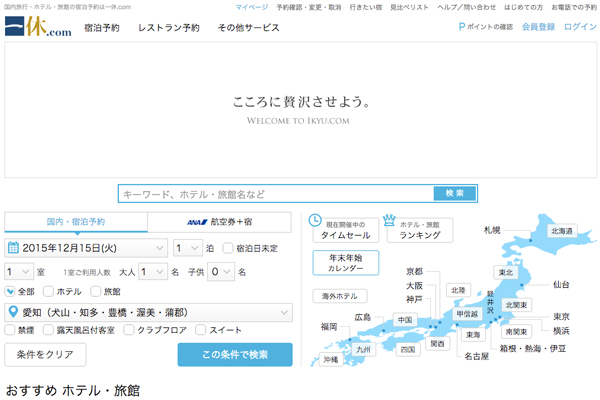Click the Ikyu.com logo
The height and width of the screenshot is (400, 600).
point(38,27)
